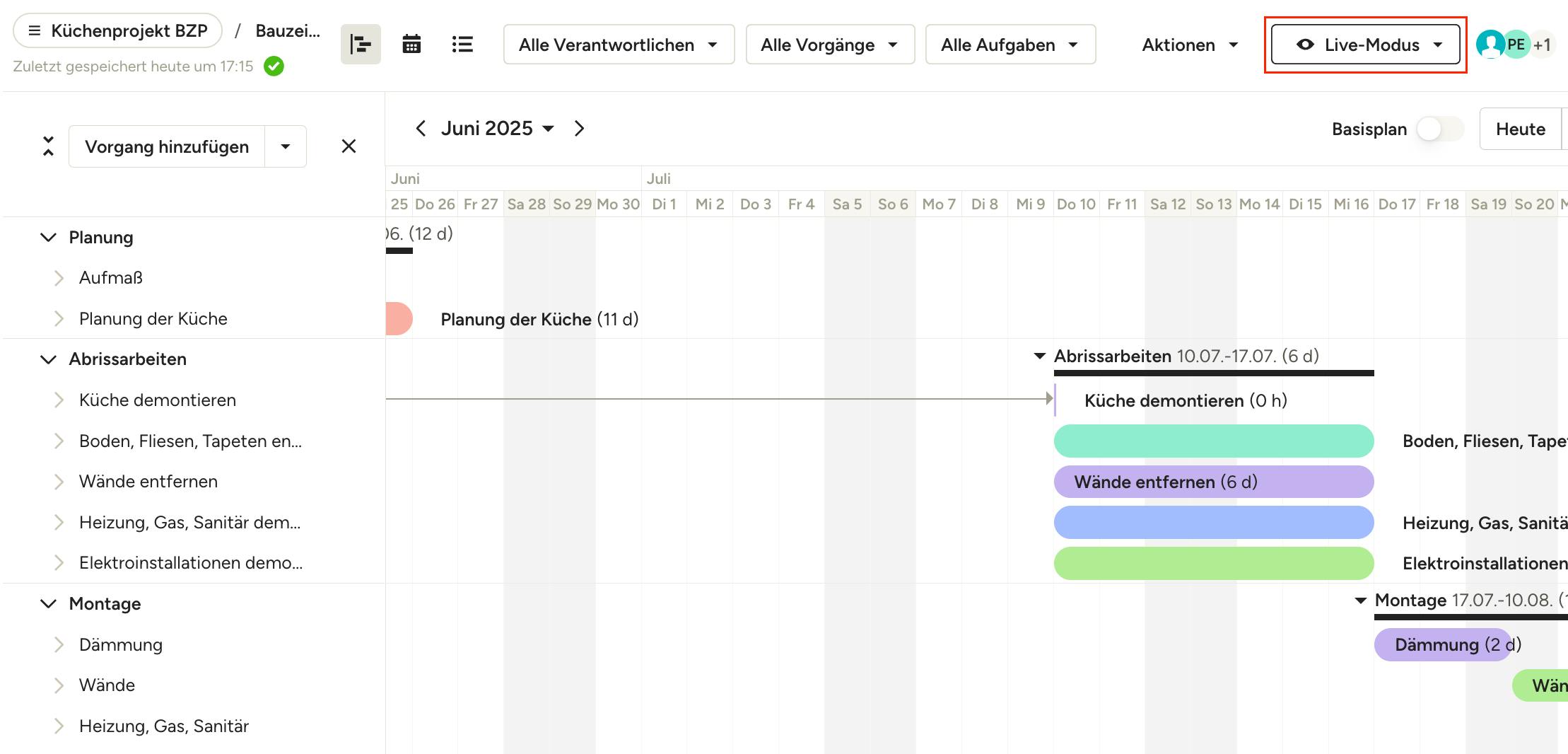Image resolution: width=1568 pixels, height=754 pixels.
Task: Collapse the Planung section
Action: point(48,238)
